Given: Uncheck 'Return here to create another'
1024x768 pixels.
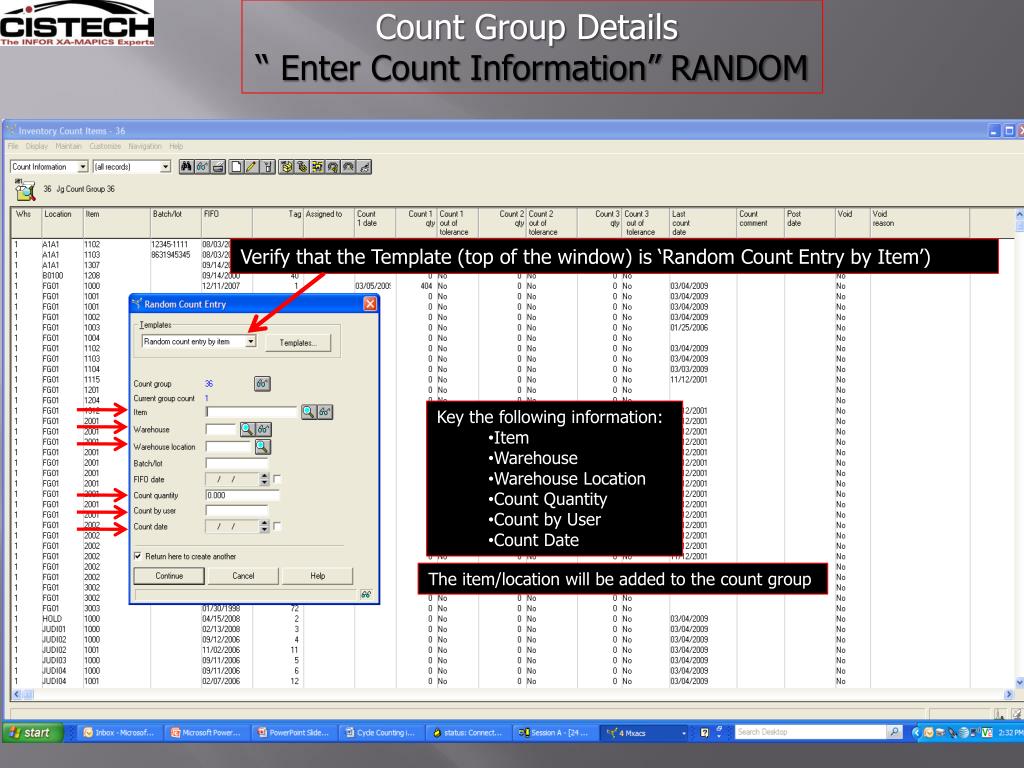Looking at the screenshot, I should pyautogui.click(x=138, y=556).
